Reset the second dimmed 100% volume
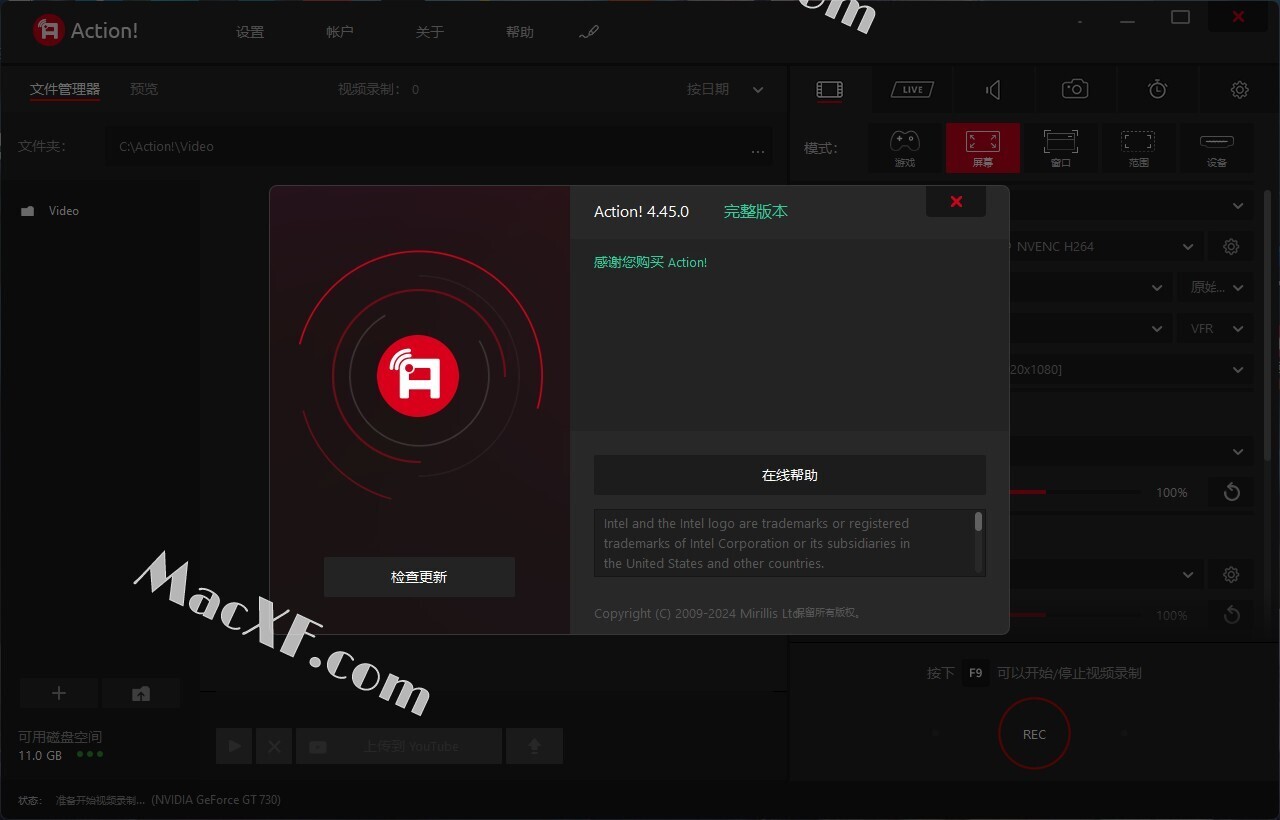Screen dimensions: 1280x820 1231,615
